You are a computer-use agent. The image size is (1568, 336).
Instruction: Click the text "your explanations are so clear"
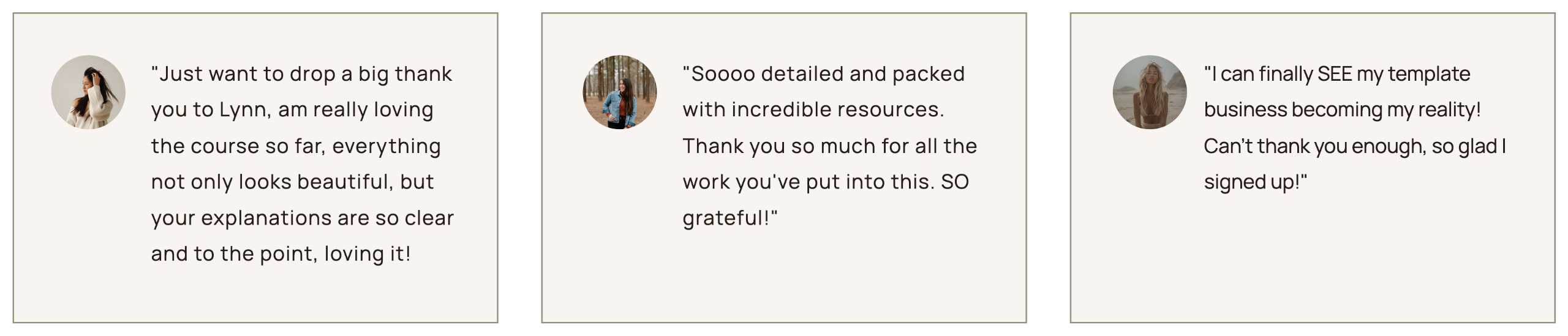coord(303,218)
